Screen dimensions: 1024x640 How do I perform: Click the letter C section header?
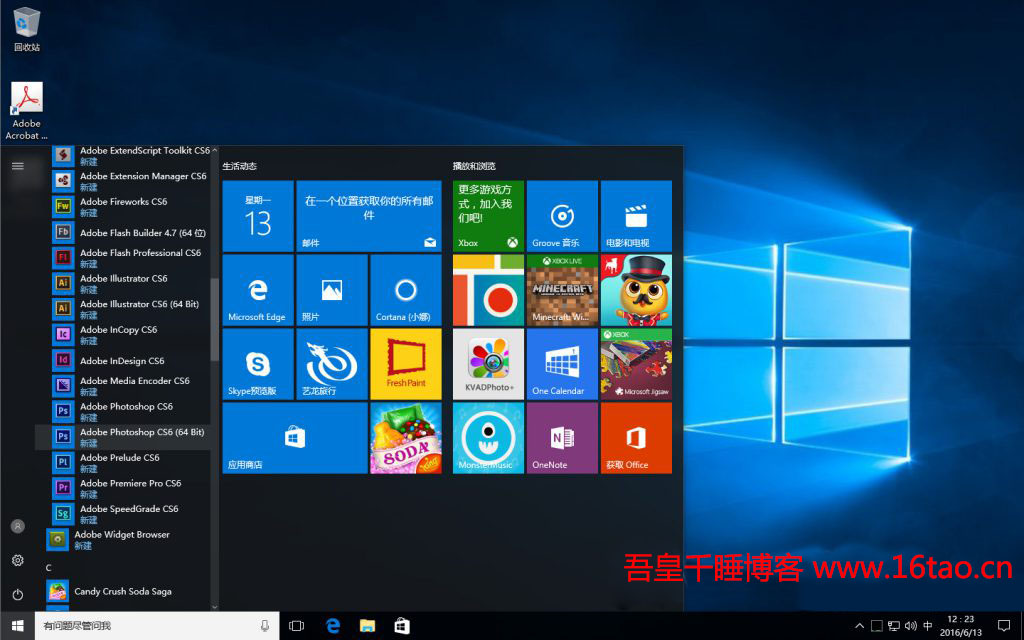(48, 567)
